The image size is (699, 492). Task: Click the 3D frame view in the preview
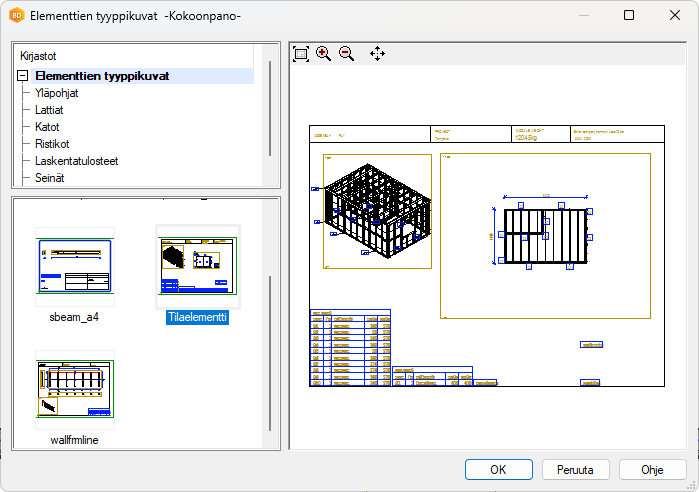(378, 211)
